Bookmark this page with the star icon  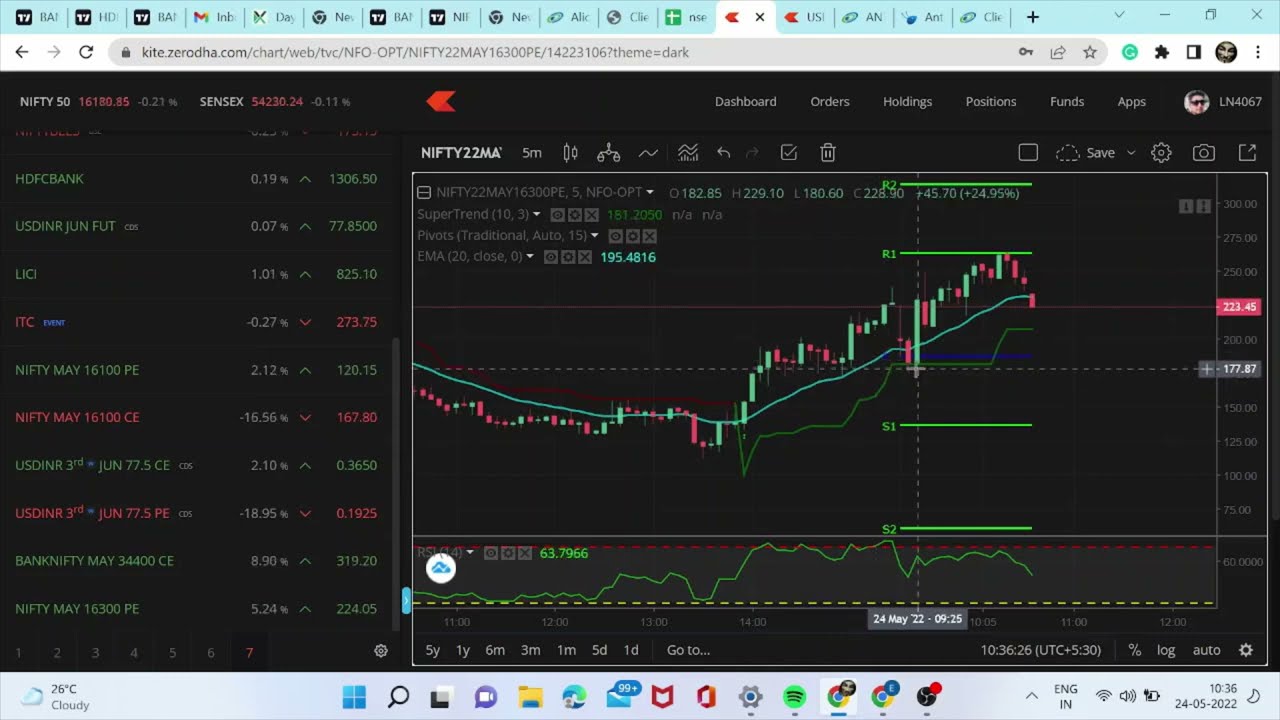[x=1090, y=52]
